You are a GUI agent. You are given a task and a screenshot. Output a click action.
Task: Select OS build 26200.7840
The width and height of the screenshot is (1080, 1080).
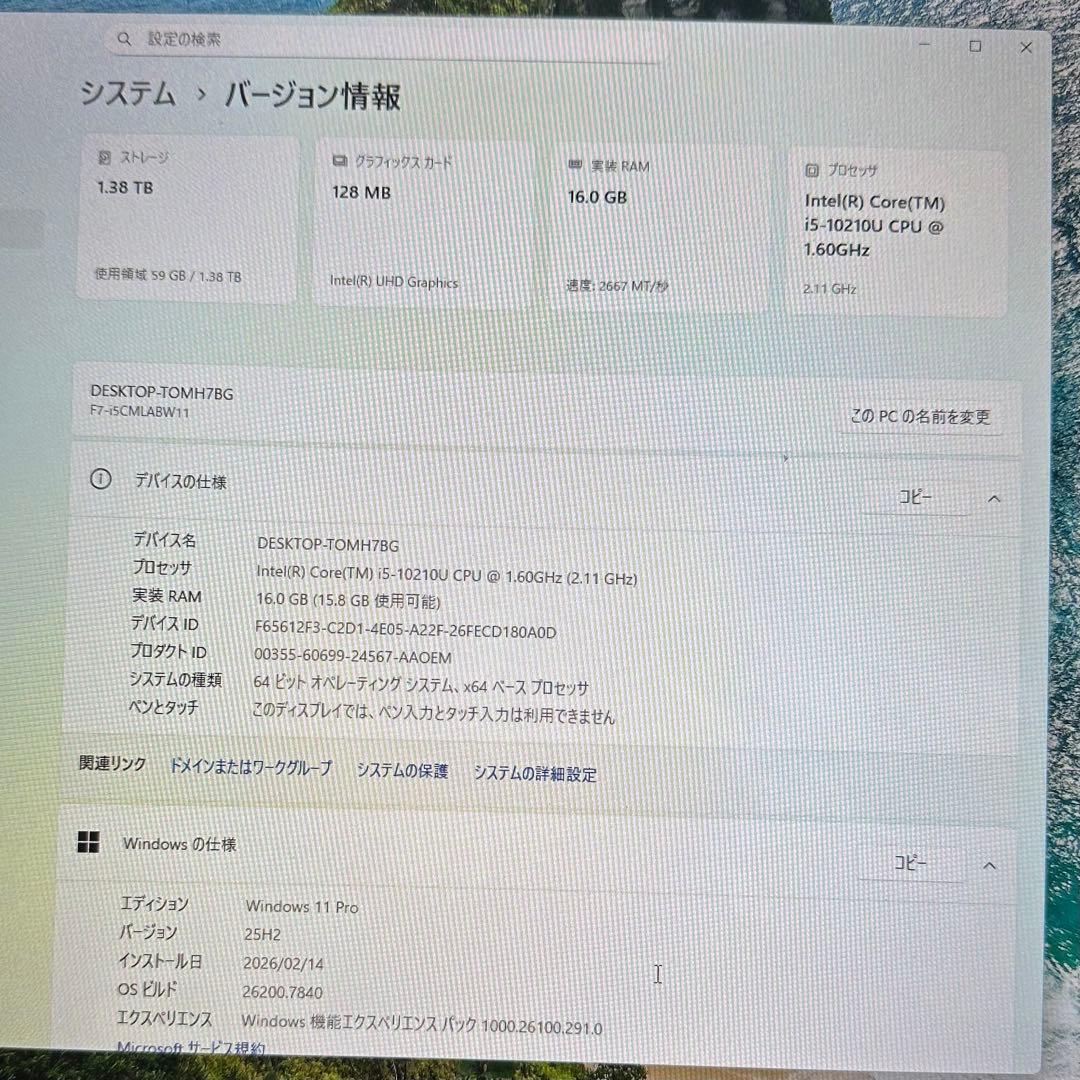click(x=282, y=992)
